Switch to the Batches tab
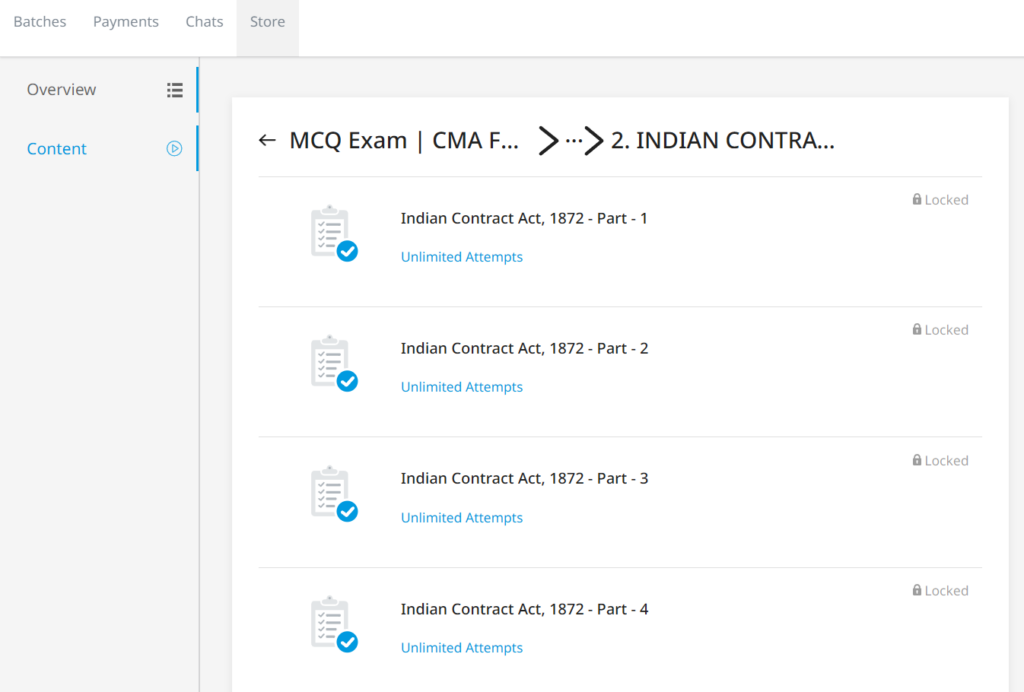The image size is (1024, 692). 40,22
